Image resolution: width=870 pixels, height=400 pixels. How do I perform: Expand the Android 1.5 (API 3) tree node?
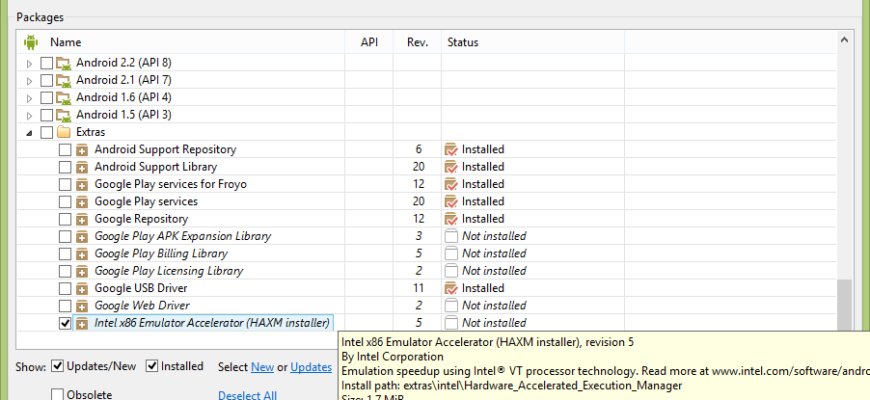coord(30,115)
